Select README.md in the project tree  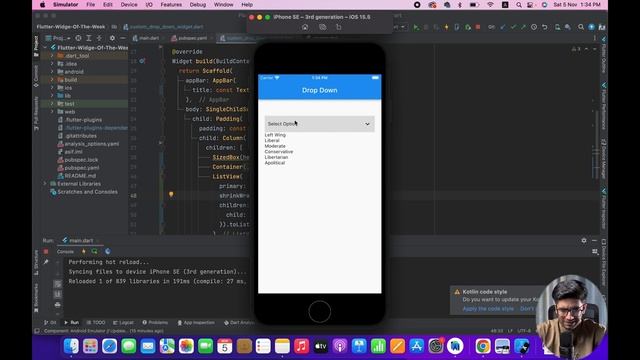(80, 176)
